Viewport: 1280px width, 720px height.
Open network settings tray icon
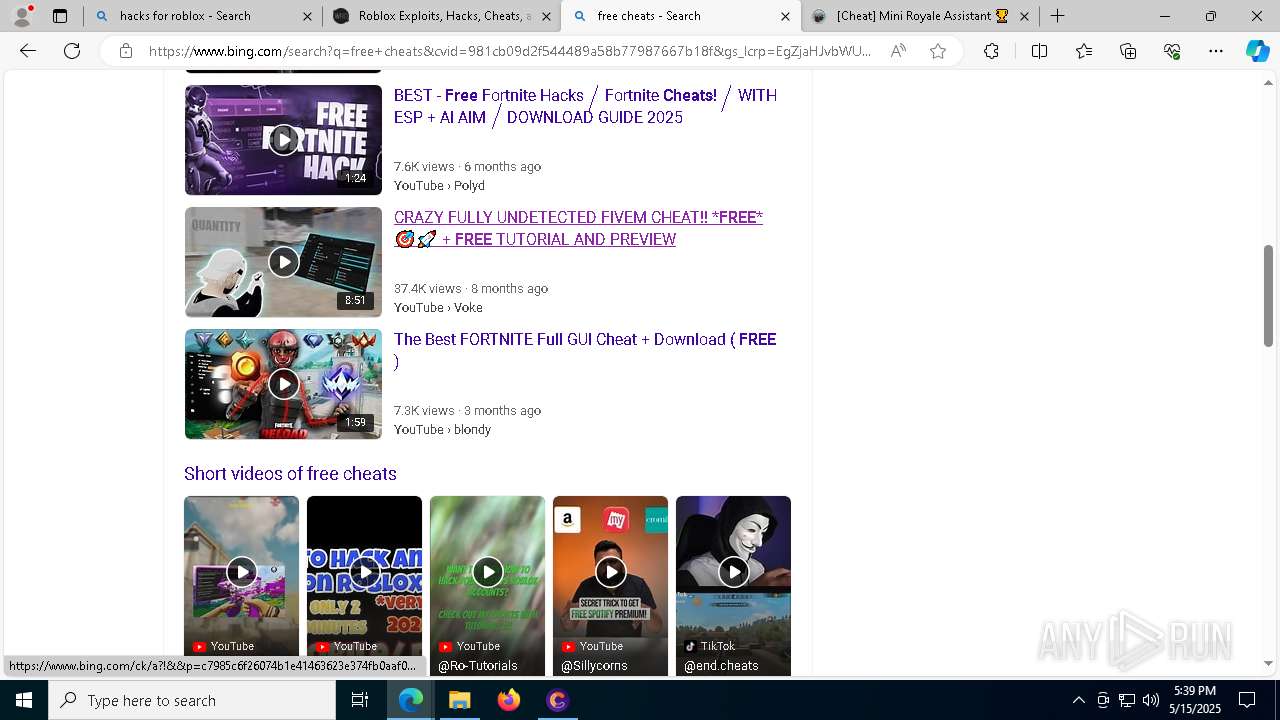[x=1127, y=700]
